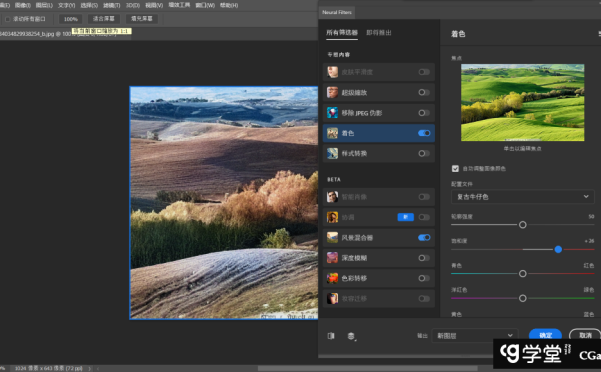The height and width of the screenshot is (372, 601).
Task: Open the 滤镜(T) menu
Action: tap(112, 5)
